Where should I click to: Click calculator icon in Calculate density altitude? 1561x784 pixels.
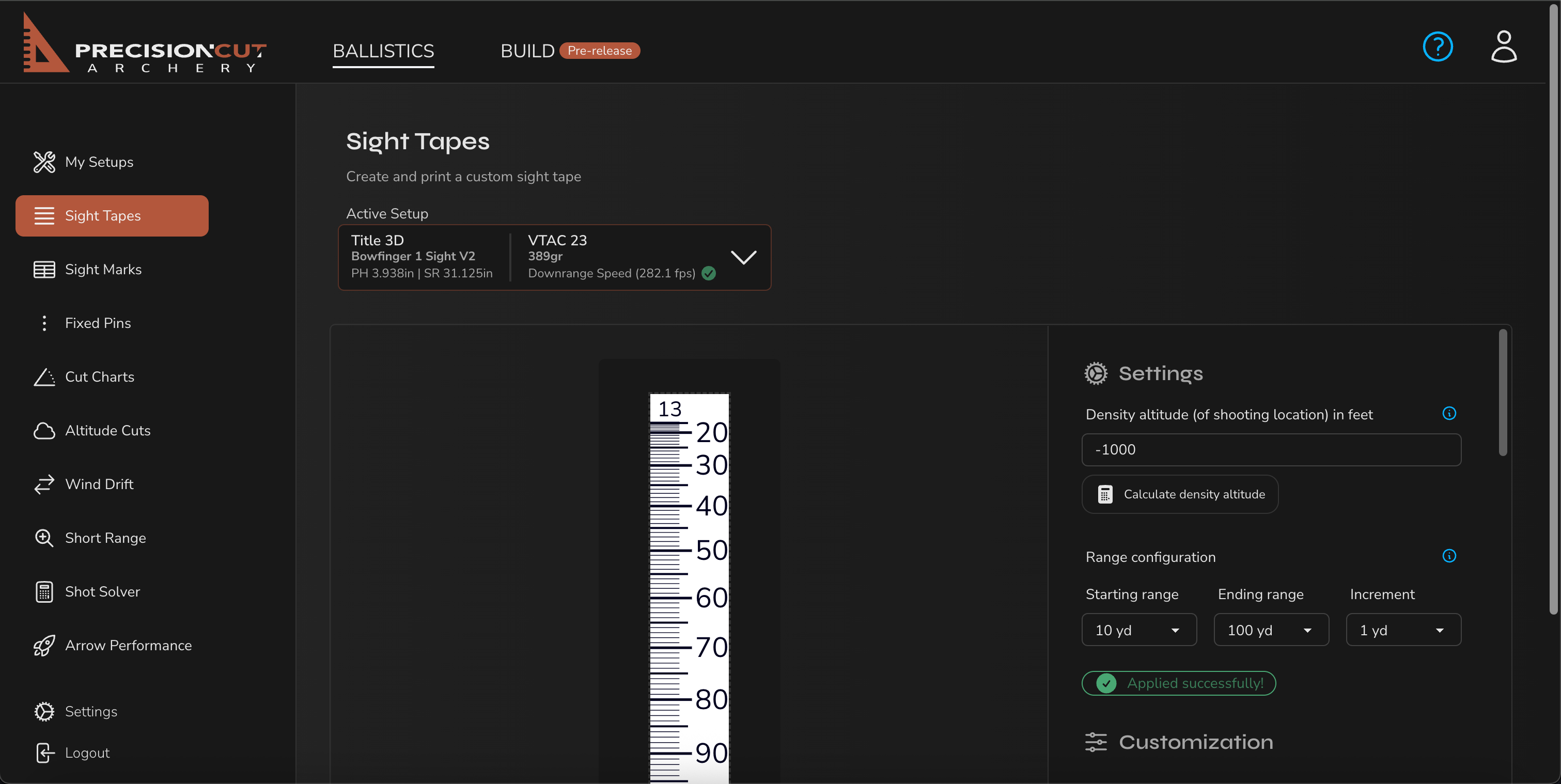point(1105,494)
